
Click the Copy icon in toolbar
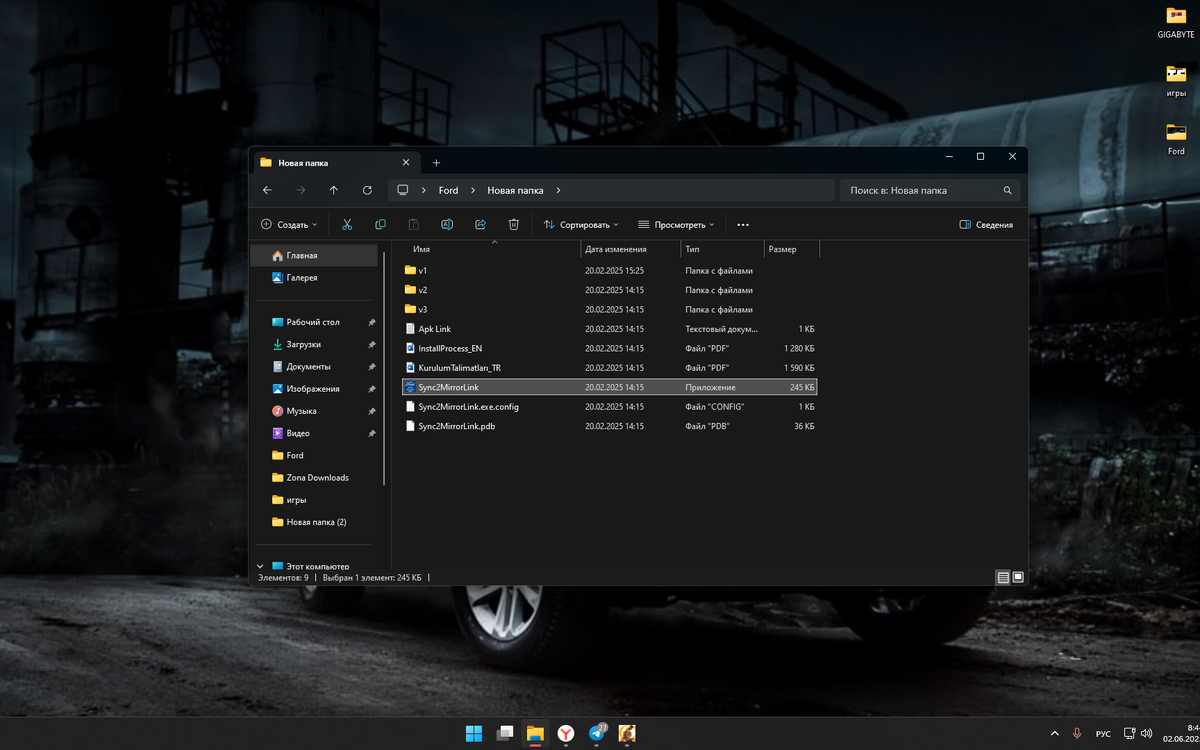coord(380,225)
